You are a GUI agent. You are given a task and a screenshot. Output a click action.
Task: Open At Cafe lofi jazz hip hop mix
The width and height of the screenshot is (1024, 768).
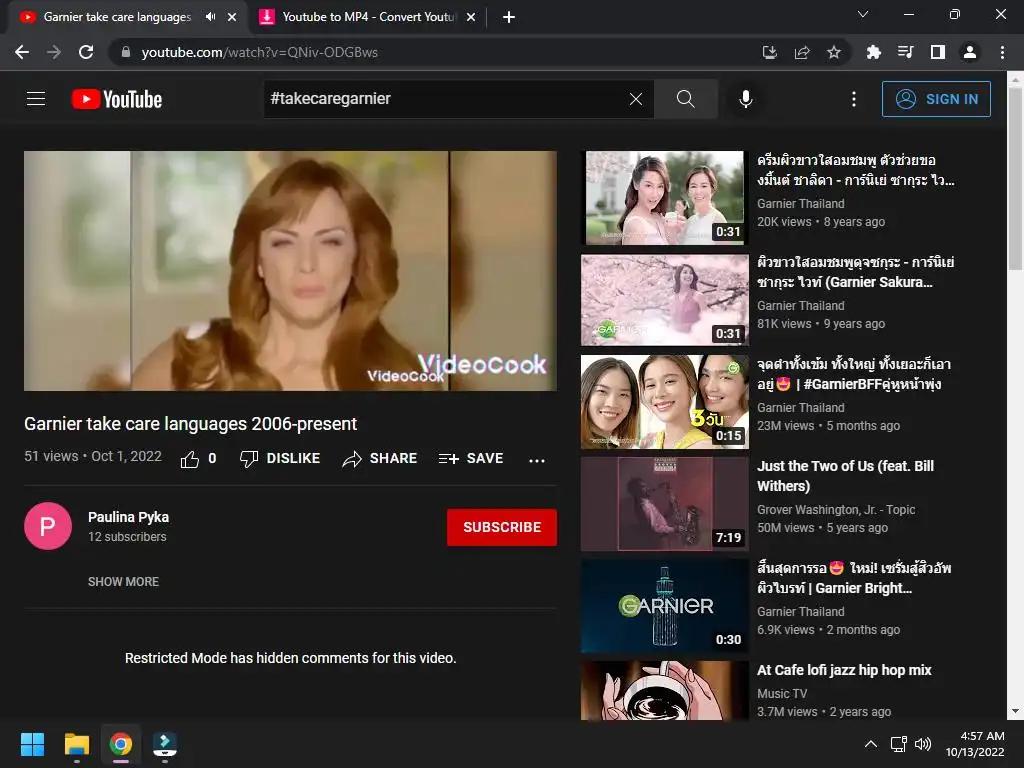(x=844, y=670)
